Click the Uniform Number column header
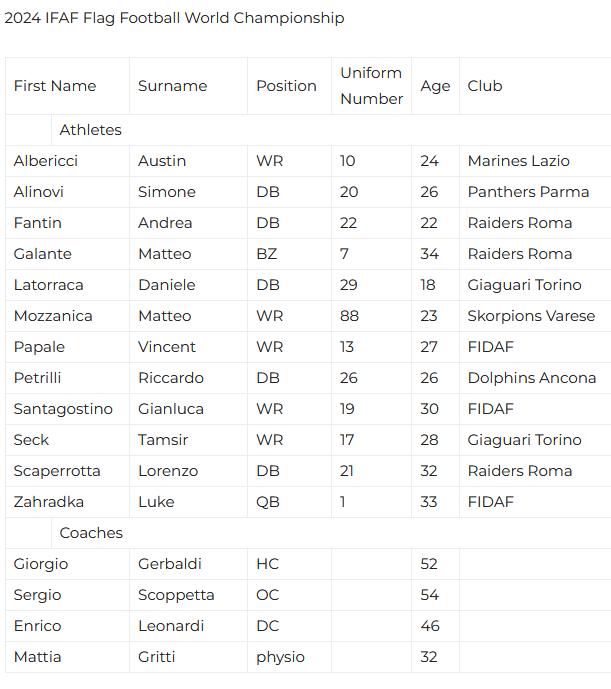The height and width of the screenshot is (689, 611). point(371,86)
